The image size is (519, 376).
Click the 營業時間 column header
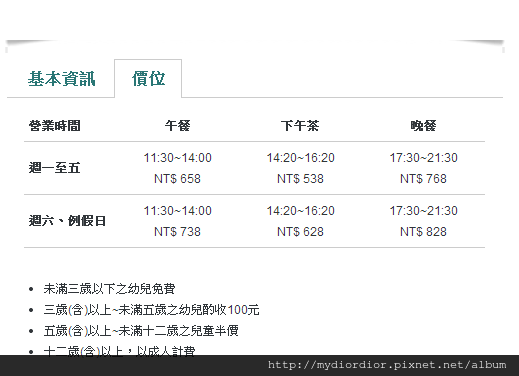tap(55, 126)
